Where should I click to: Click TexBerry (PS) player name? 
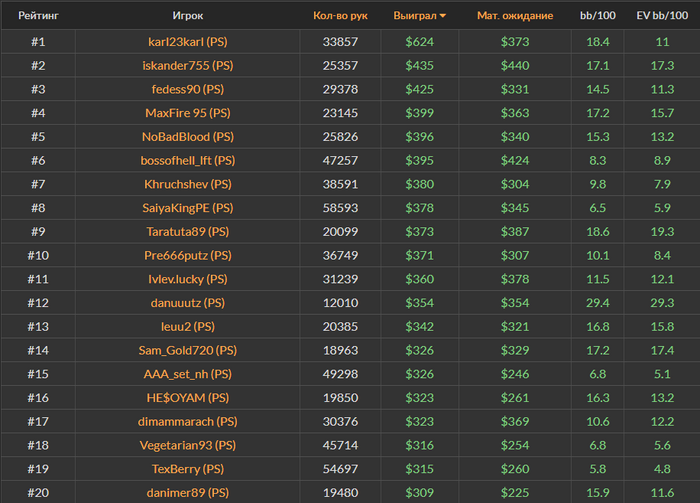[188, 469]
